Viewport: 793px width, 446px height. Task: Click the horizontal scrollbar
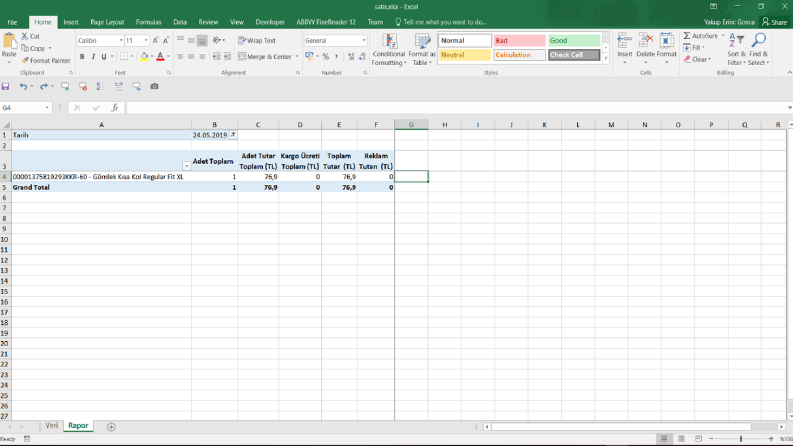[622, 427]
